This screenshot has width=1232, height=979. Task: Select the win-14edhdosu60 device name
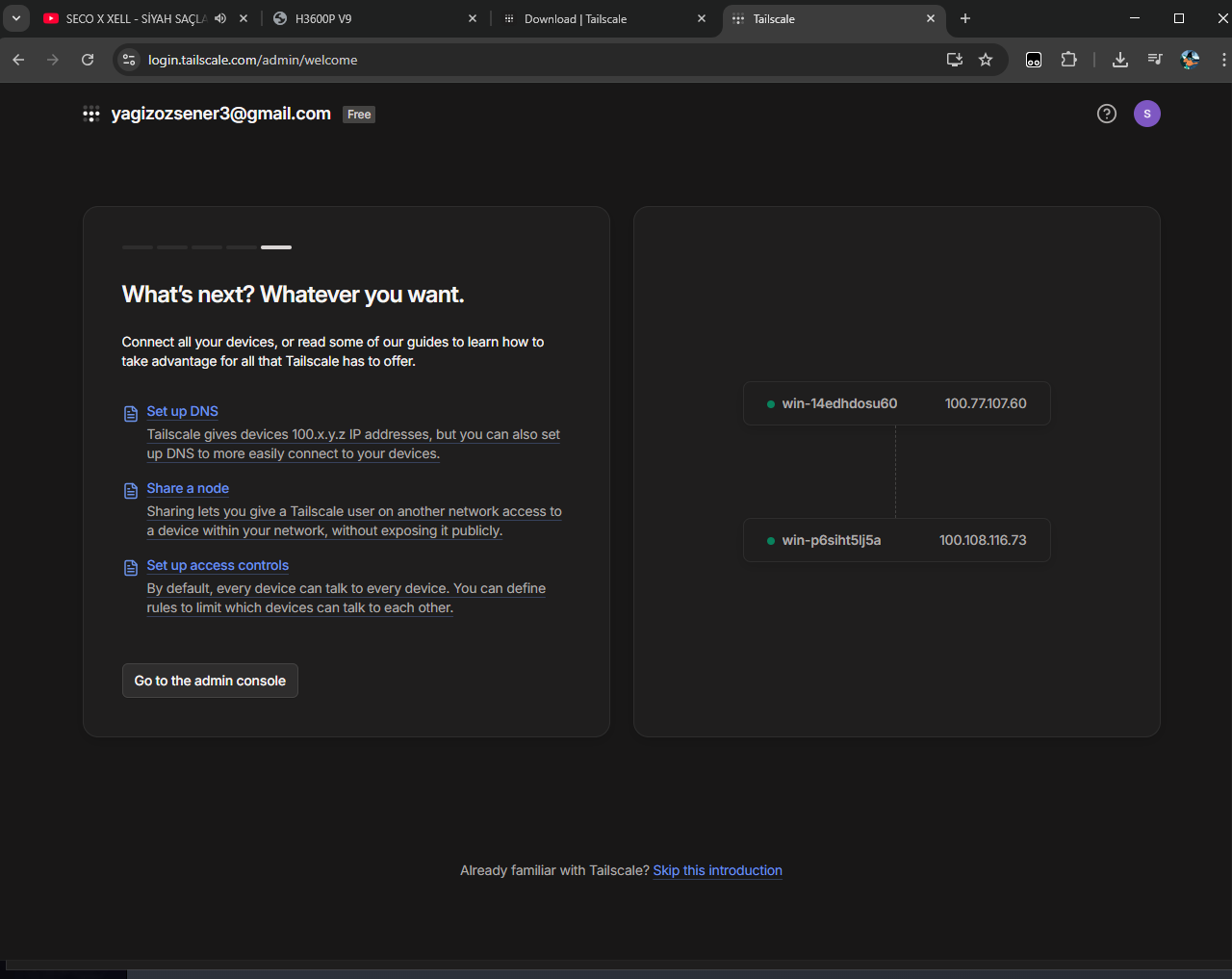pyautogui.click(x=840, y=403)
